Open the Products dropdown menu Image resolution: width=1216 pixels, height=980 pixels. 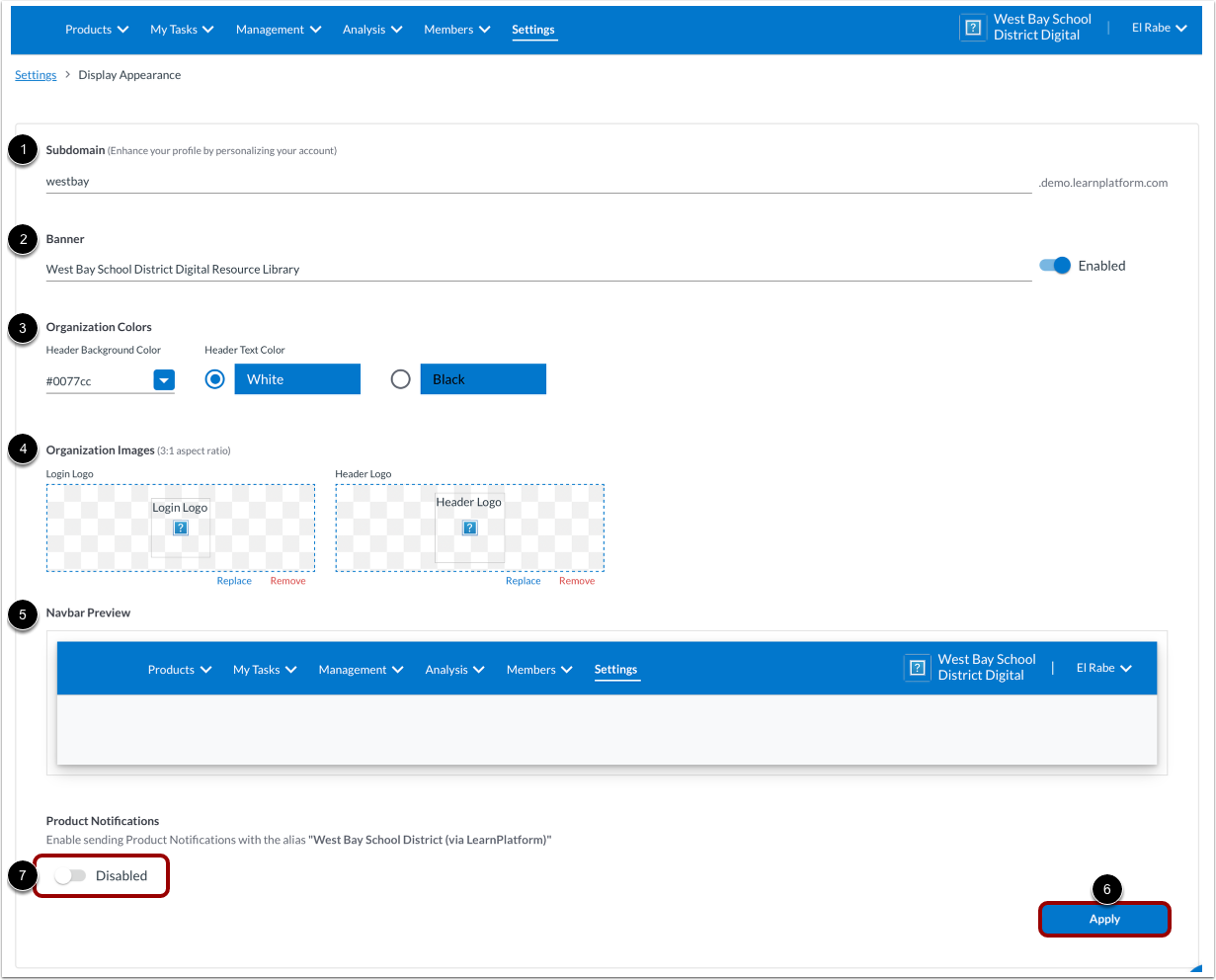[x=97, y=29]
